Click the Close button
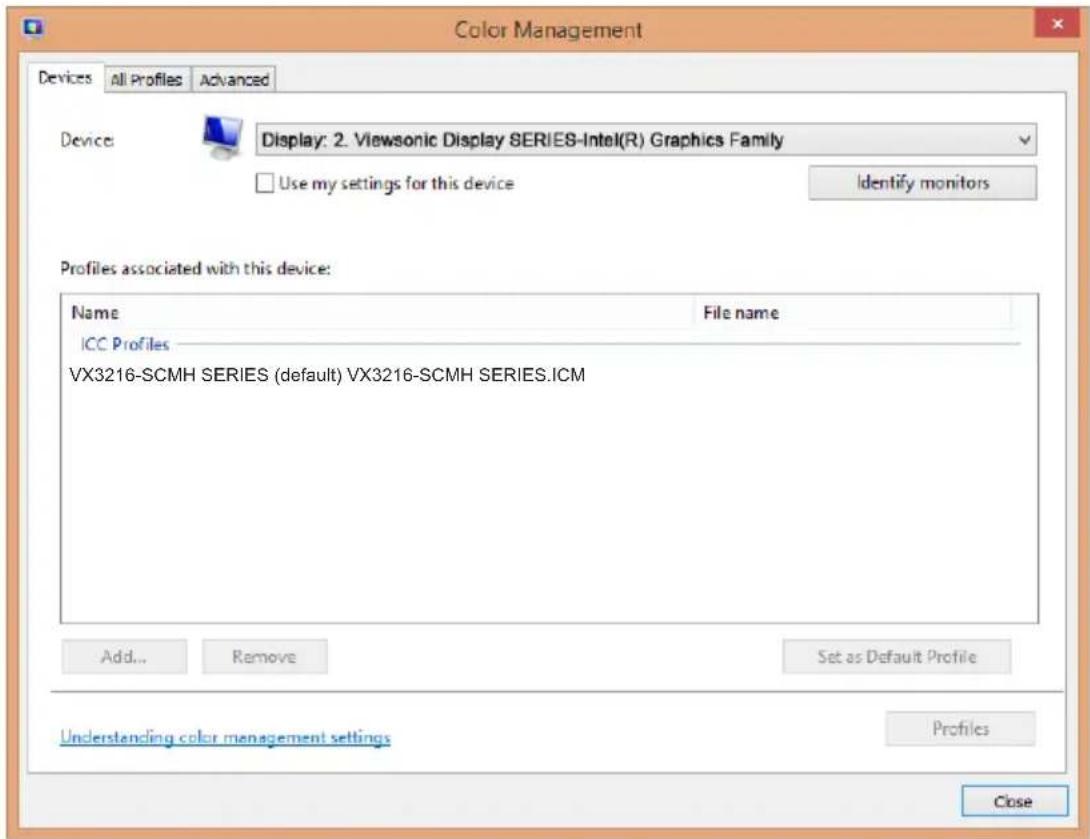Screen dimensions: 1090x839 click(1014, 801)
